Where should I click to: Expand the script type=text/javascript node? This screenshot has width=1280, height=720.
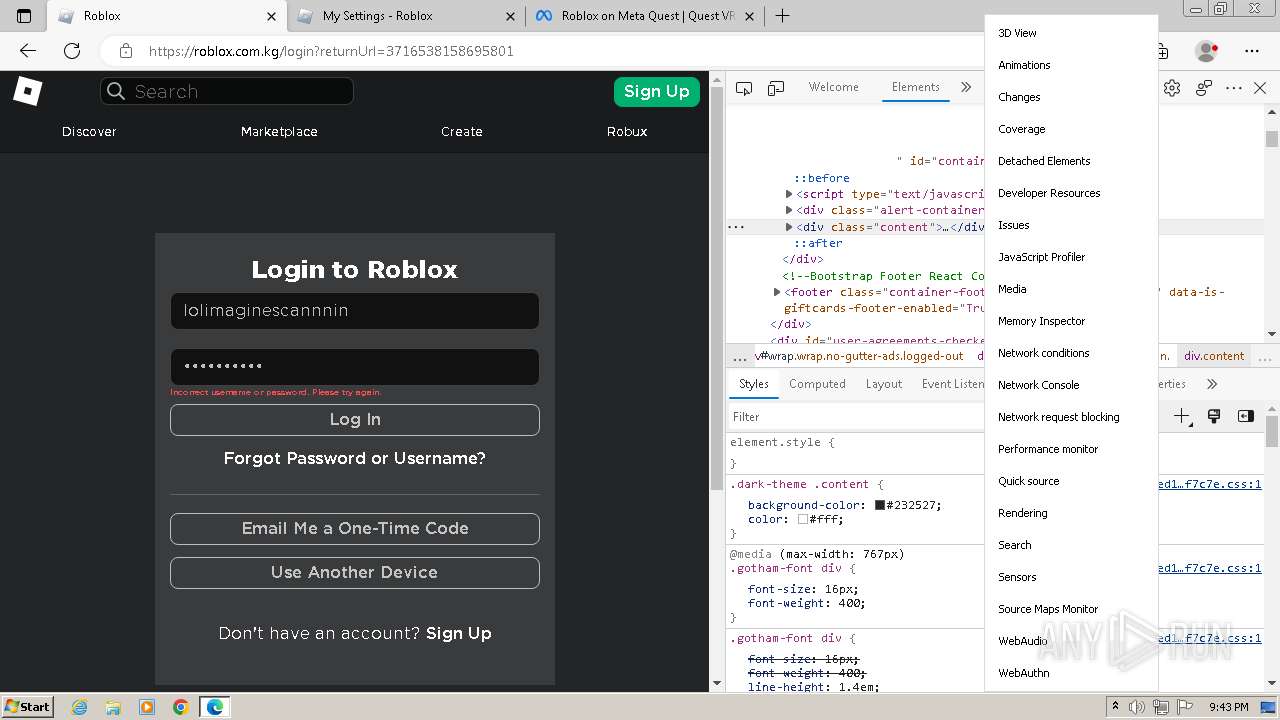789,194
